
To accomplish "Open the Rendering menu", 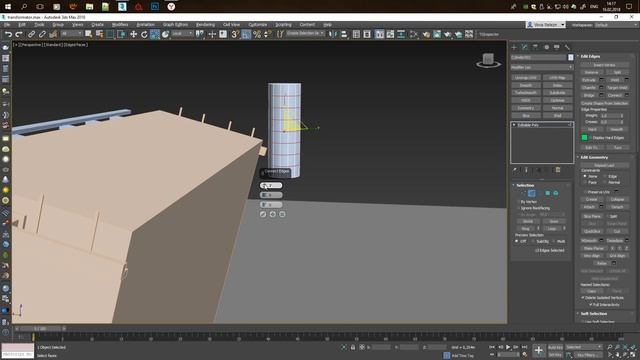I will click(x=205, y=25).
